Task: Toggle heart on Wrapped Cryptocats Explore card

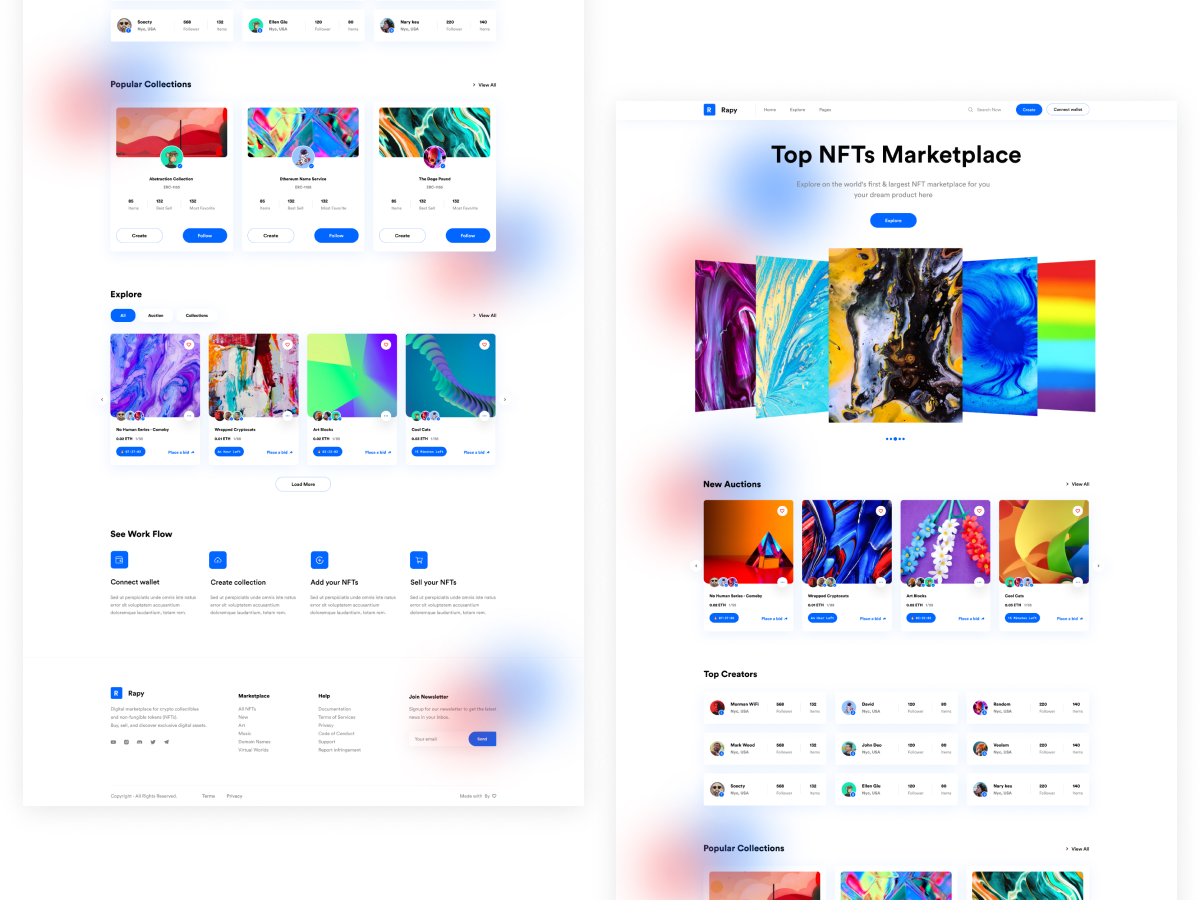Action: pos(287,344)
